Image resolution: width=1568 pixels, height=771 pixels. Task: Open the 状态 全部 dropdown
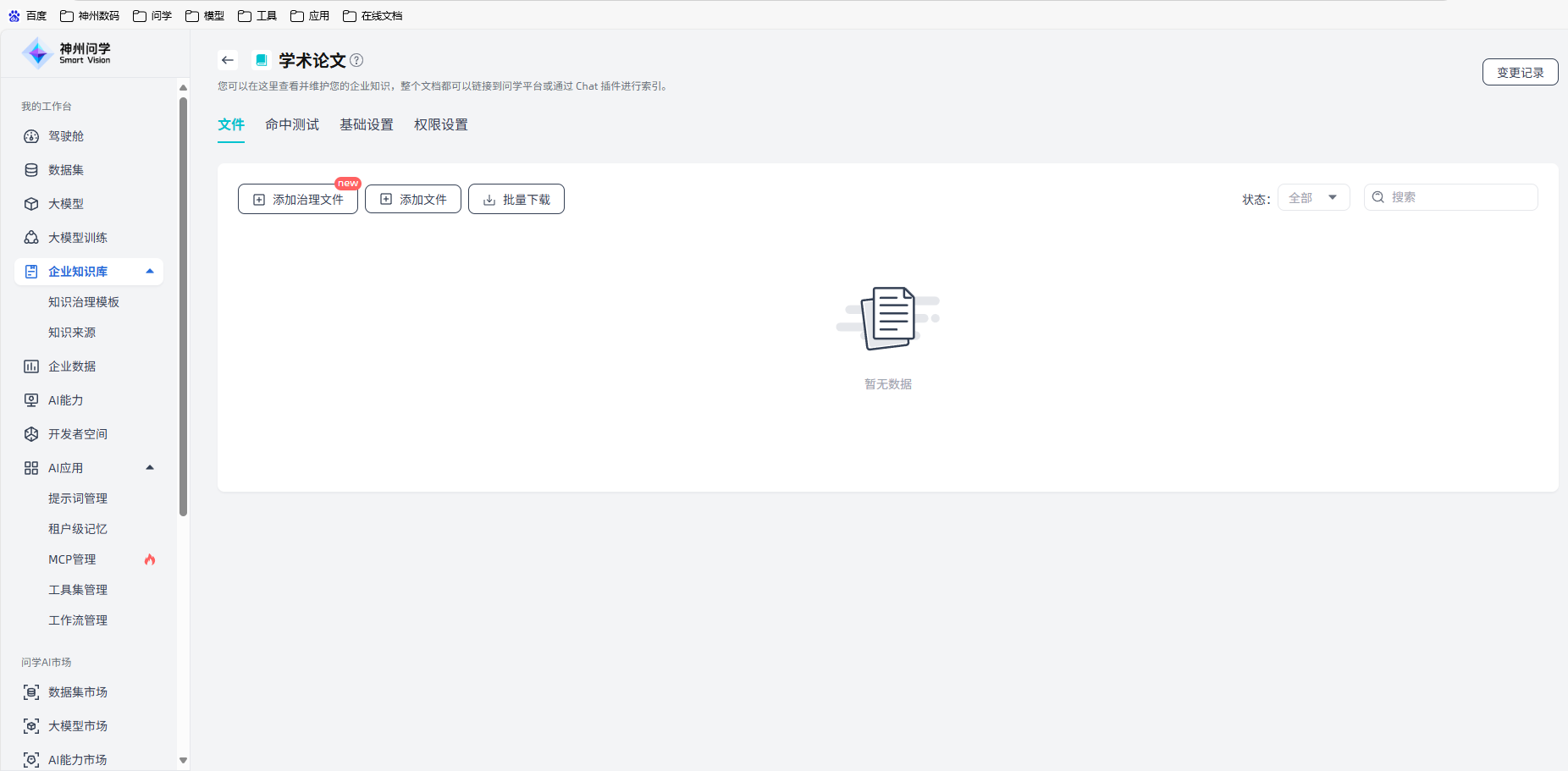tap(1313, 197)
